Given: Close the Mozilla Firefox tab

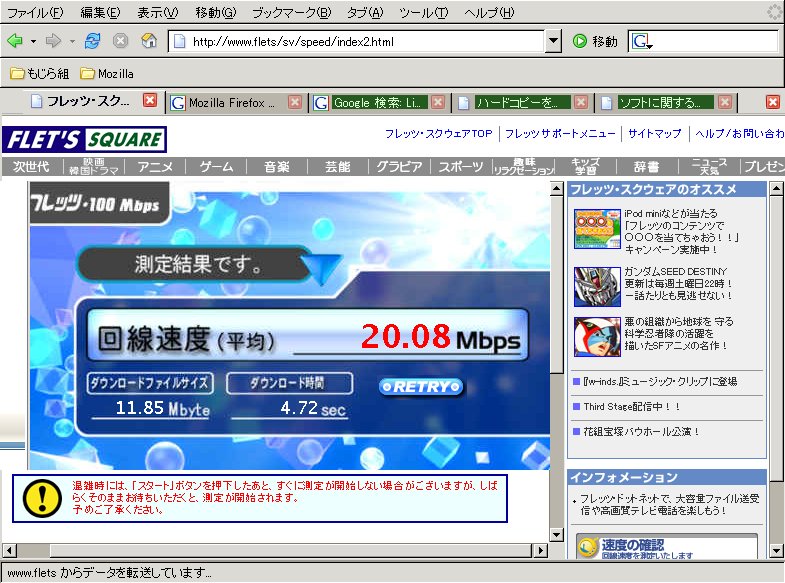Looking at the screenshot, I should [295, 102].
